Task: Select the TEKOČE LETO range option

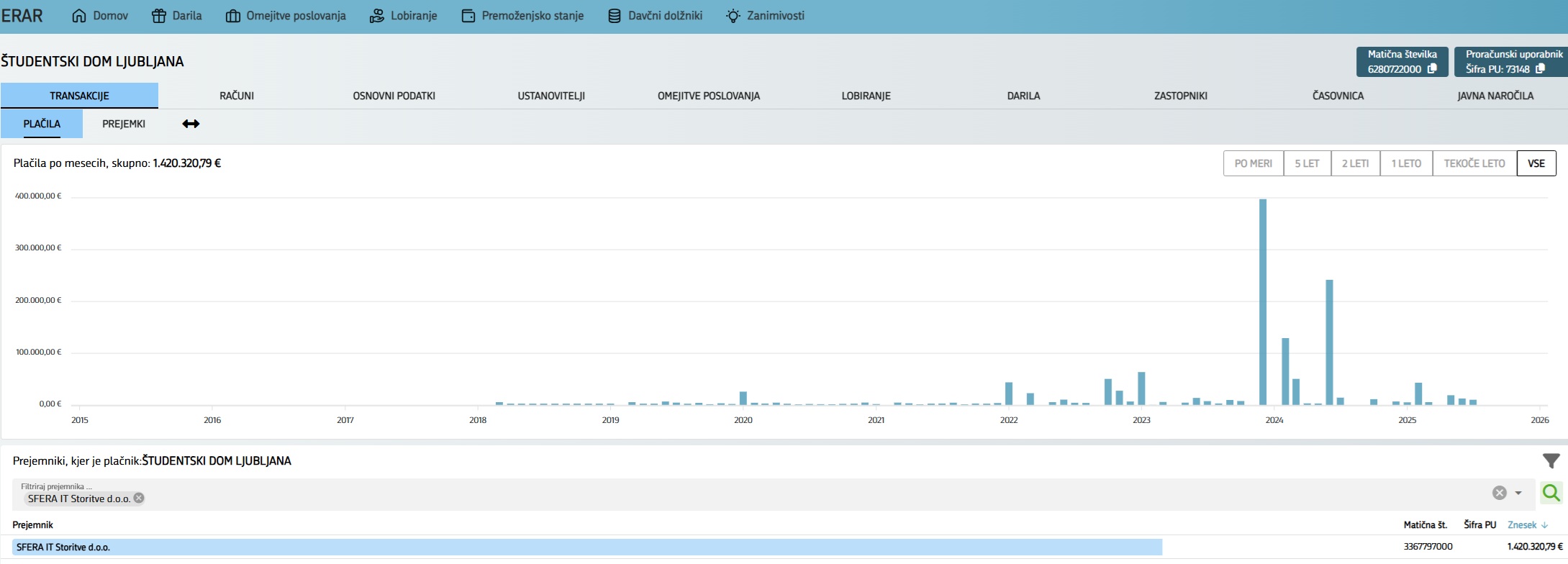Action: pyautogui.click(x=1474, y=163)
